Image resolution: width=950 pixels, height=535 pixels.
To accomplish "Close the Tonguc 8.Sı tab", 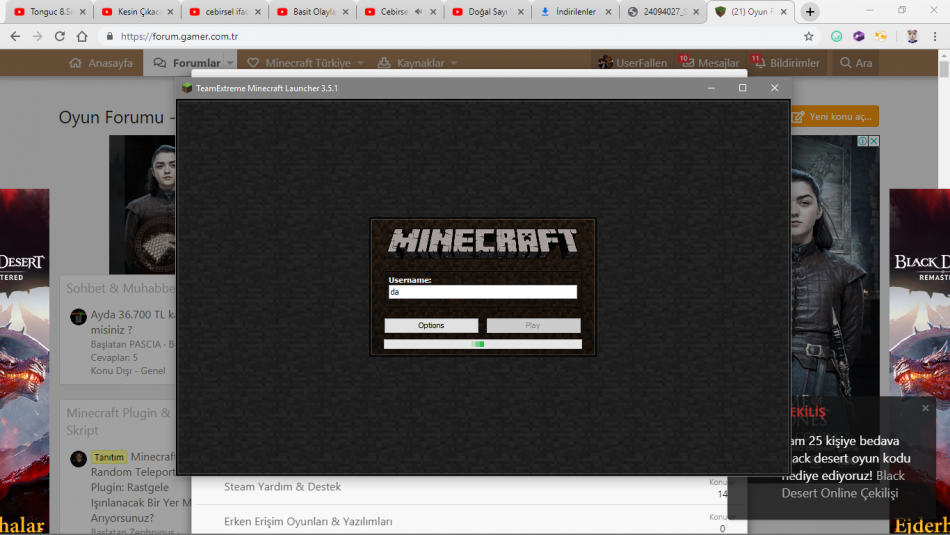I will coord(82,12).
